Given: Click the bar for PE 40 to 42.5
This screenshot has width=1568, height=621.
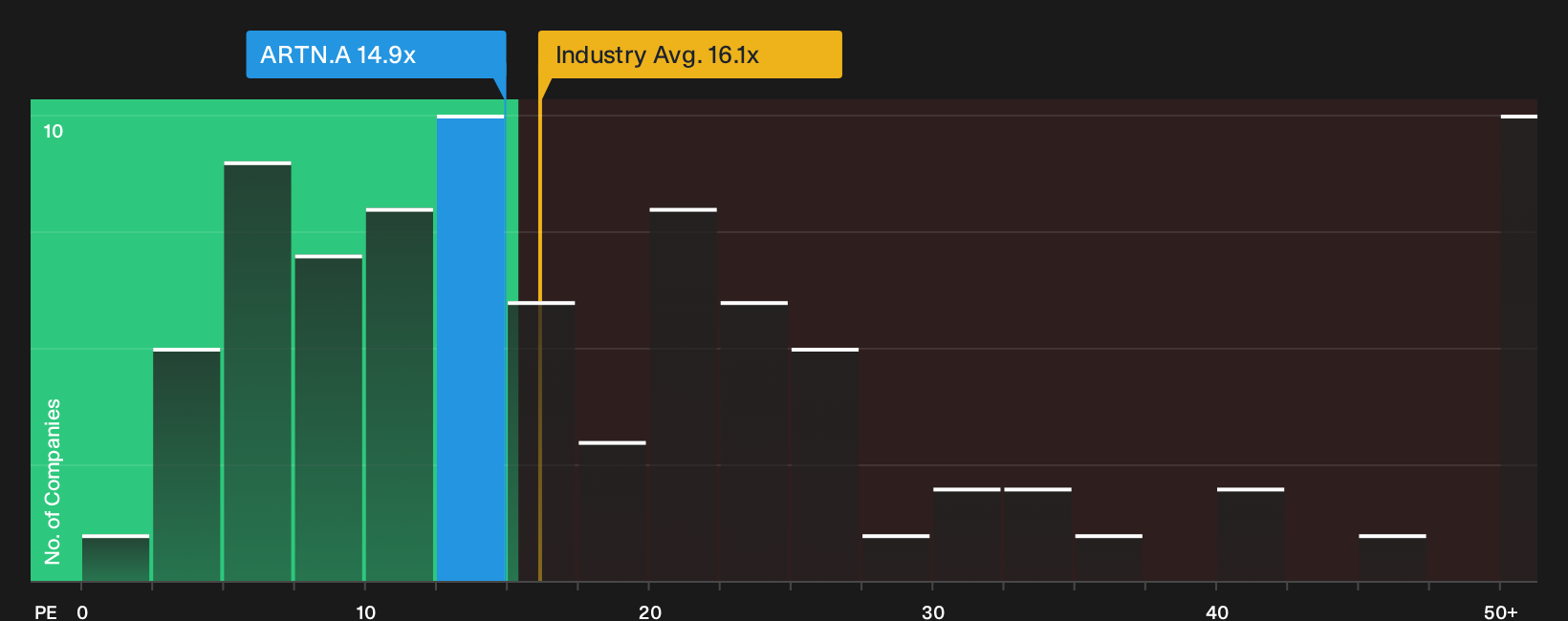Looking at the screenshot, I should pyautogui.click(x=1251, y=535).
